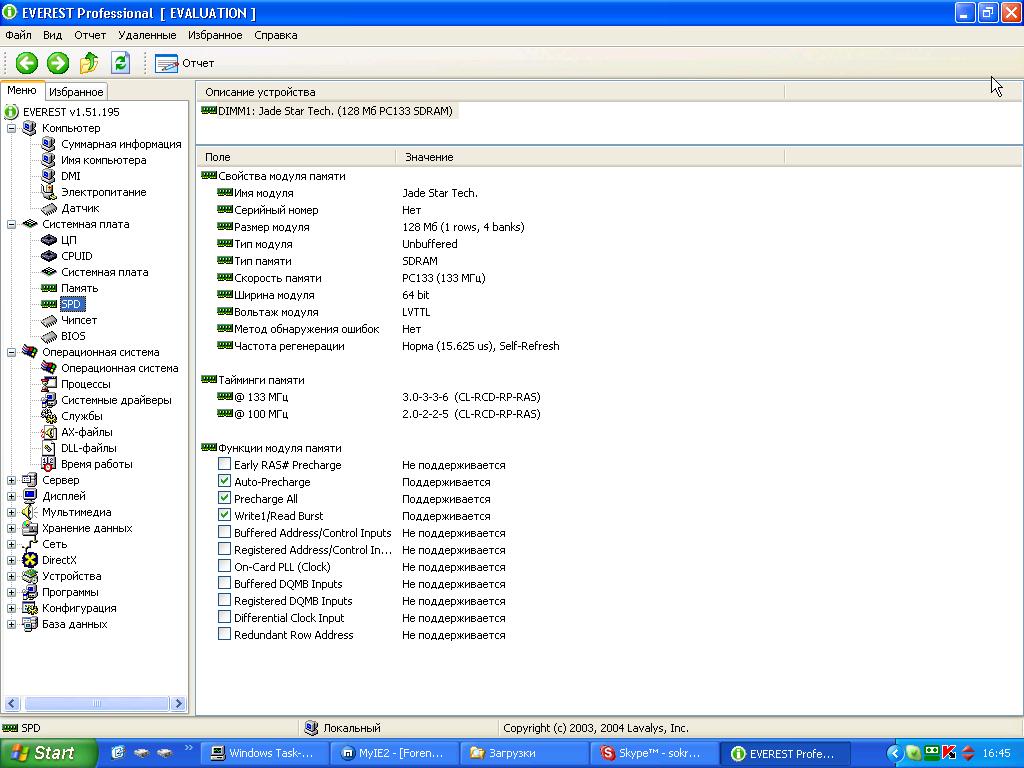Image resolution: width=1024 pixels, height=768 pixels.
Task: Select the Датчик sensor tree icon
Action: pyautogui.click(x=48, y=208)
